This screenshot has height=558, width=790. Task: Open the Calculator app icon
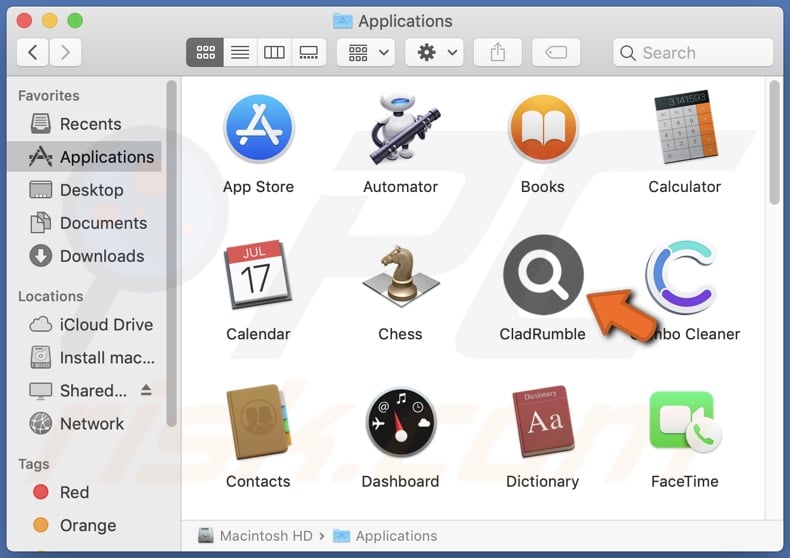[x=684, y=129]
